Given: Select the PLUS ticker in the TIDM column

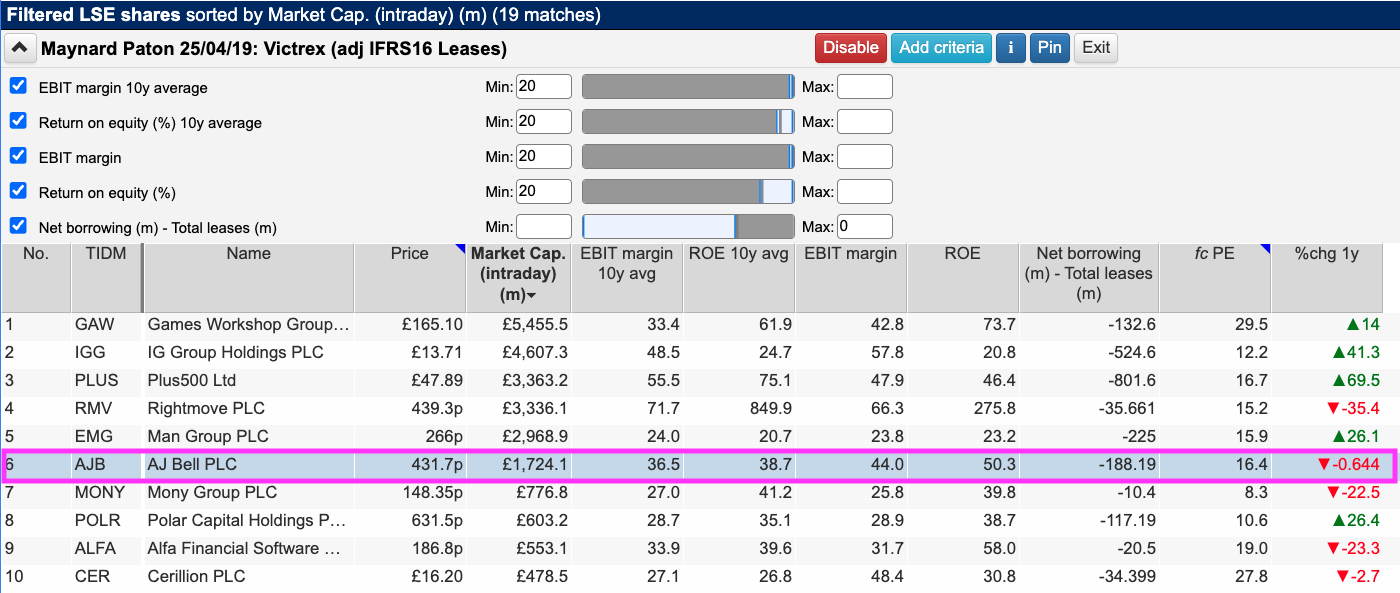Looking at the screenshot, I should (x=96, y=381).
